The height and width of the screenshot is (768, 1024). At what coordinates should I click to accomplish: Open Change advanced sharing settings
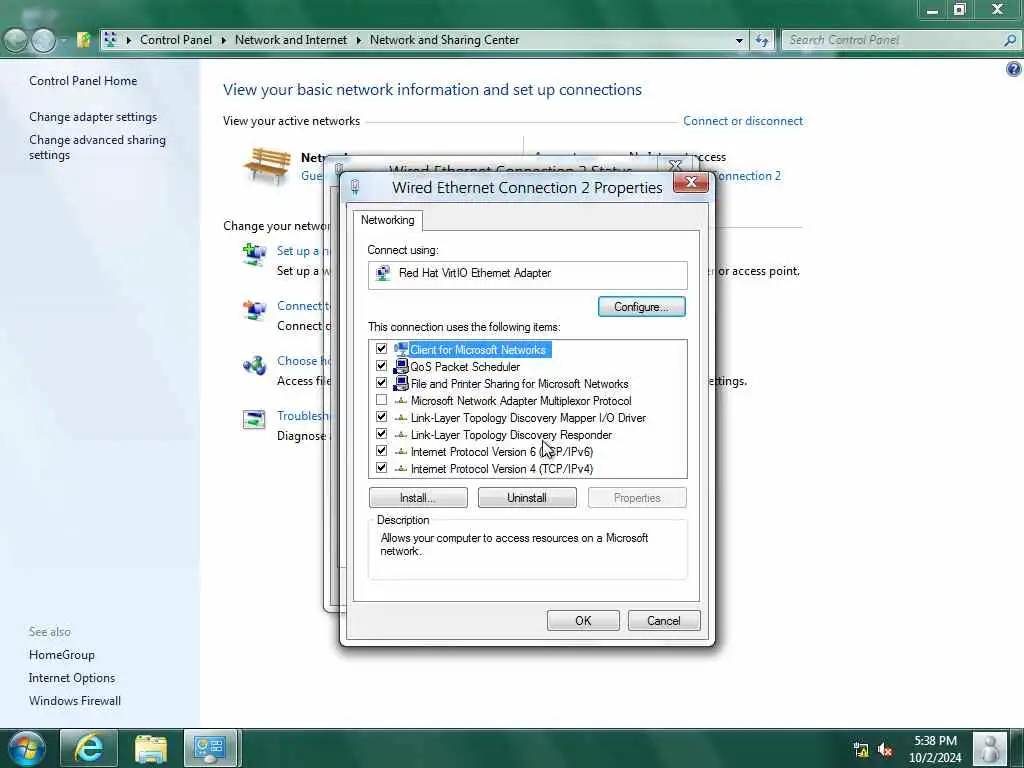pos(97,147)
